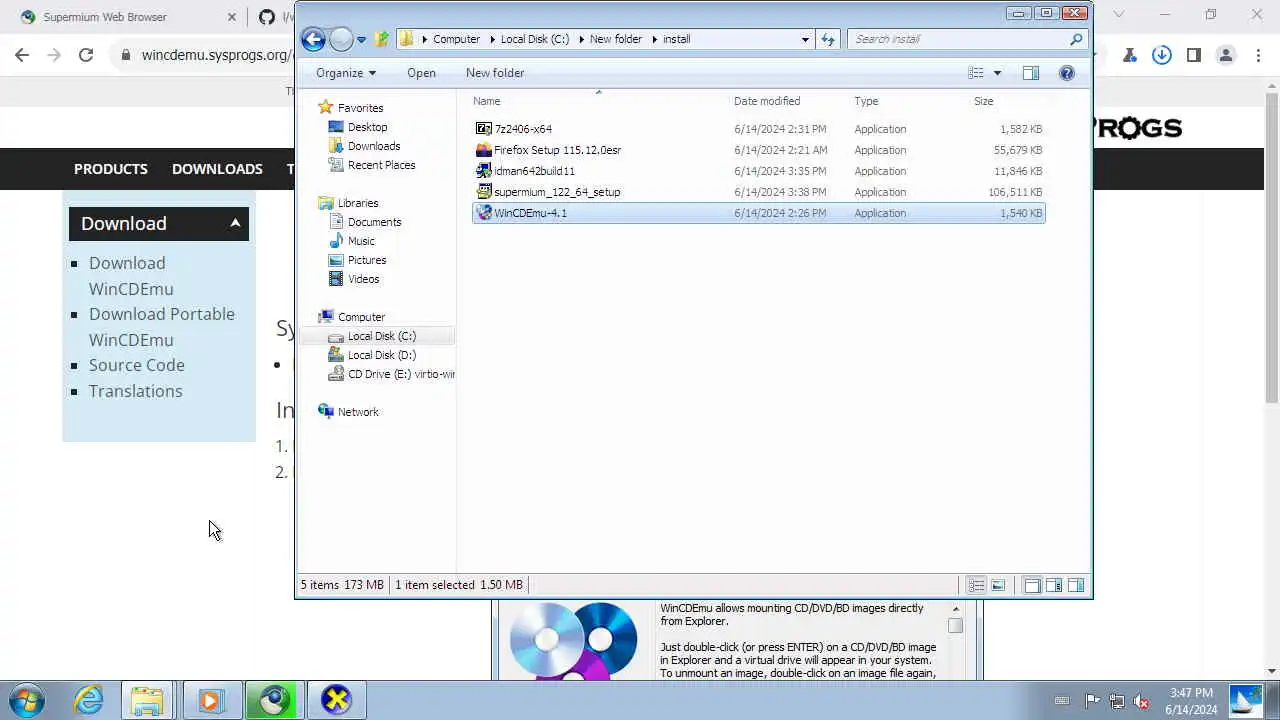1280x720 pixels.
Task: Select Local Disk (D:) in the tree
Action: 381,355
